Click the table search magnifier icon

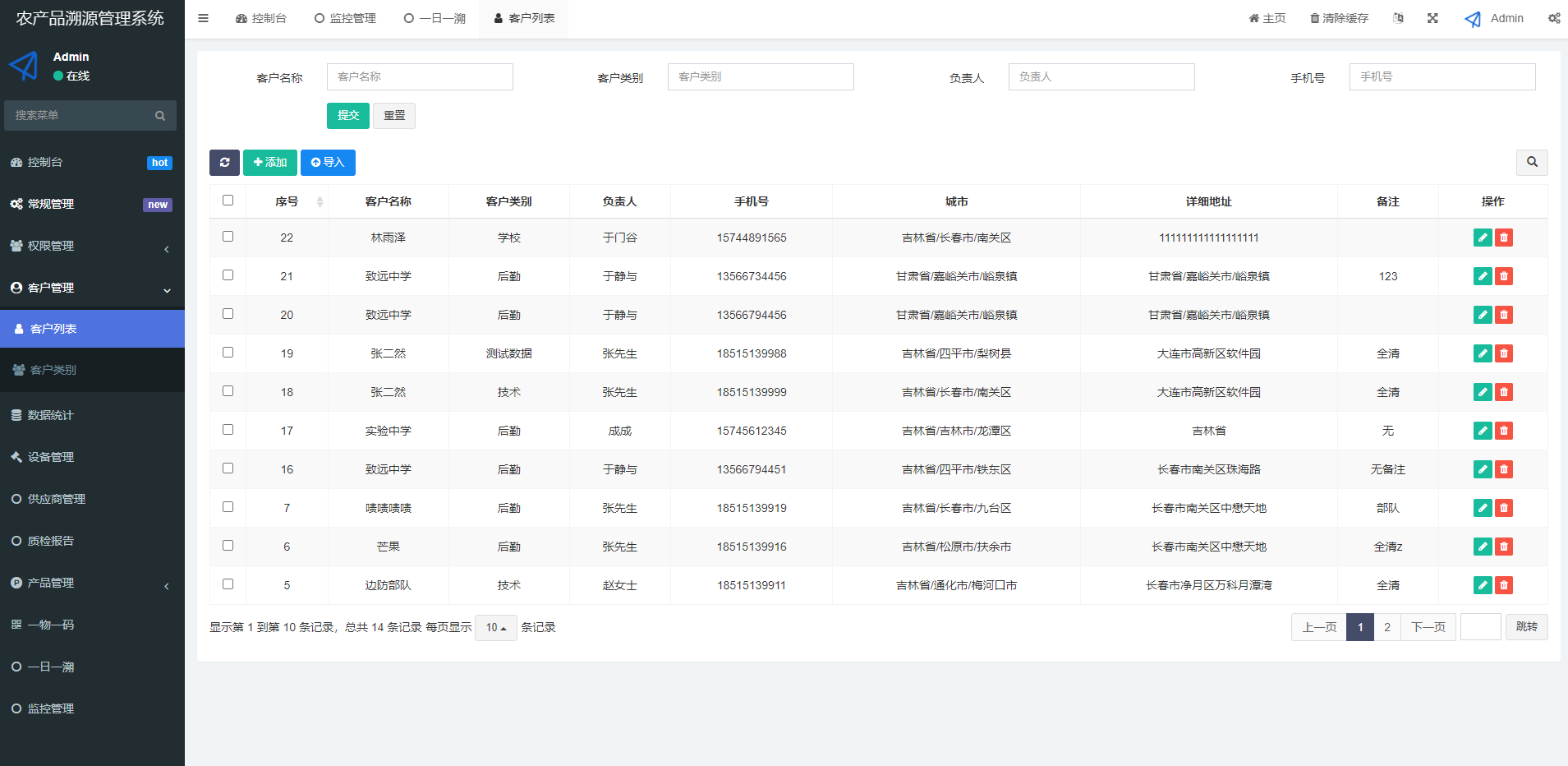click(x=1531, y=163)
